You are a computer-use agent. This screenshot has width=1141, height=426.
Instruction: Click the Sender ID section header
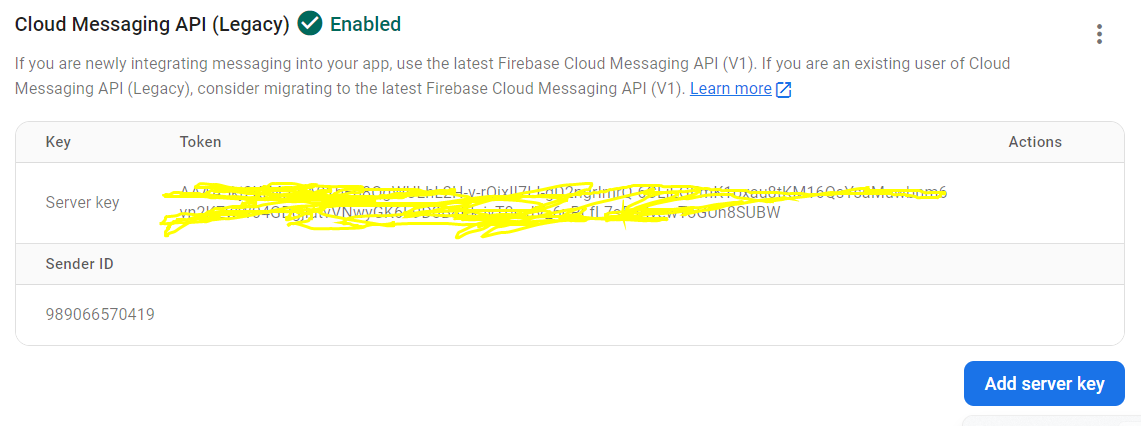coord(79,264)
